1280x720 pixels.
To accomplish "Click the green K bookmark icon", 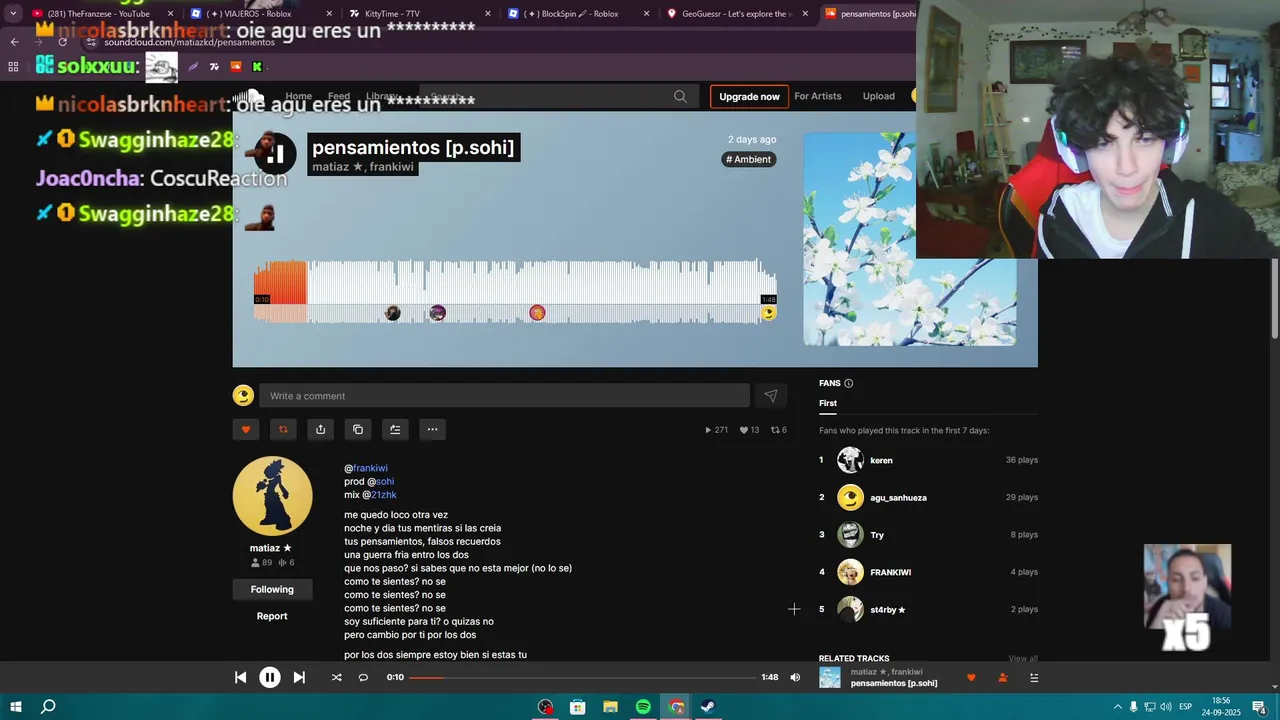I will 257,67.
